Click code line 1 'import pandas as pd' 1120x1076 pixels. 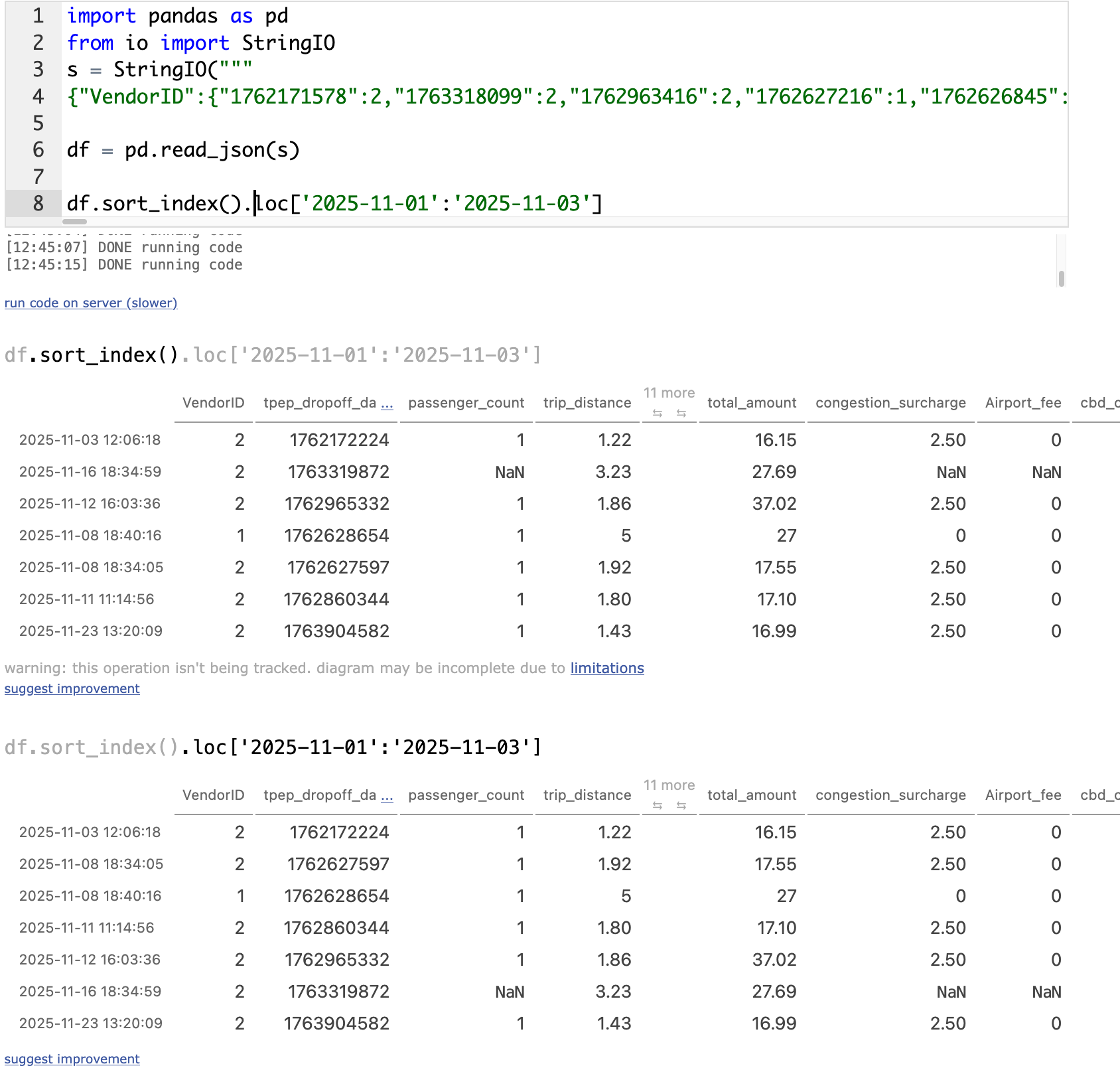coord(177,16)
